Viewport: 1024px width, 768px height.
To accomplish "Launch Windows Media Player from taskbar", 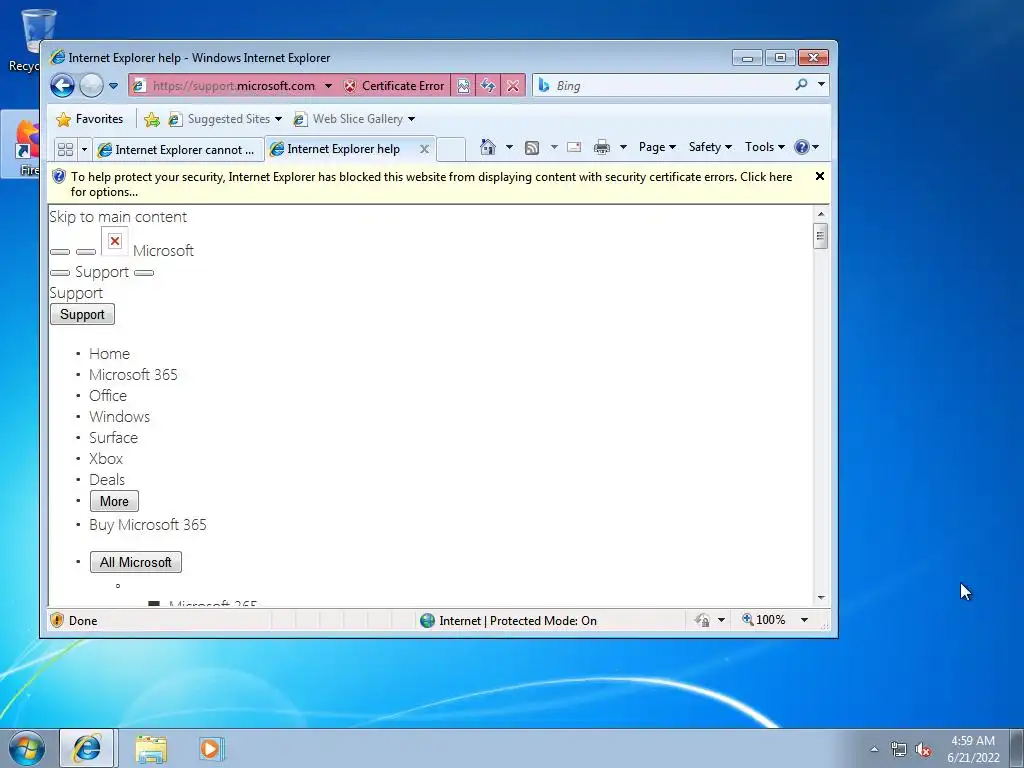I will click(x=211, y=749).
